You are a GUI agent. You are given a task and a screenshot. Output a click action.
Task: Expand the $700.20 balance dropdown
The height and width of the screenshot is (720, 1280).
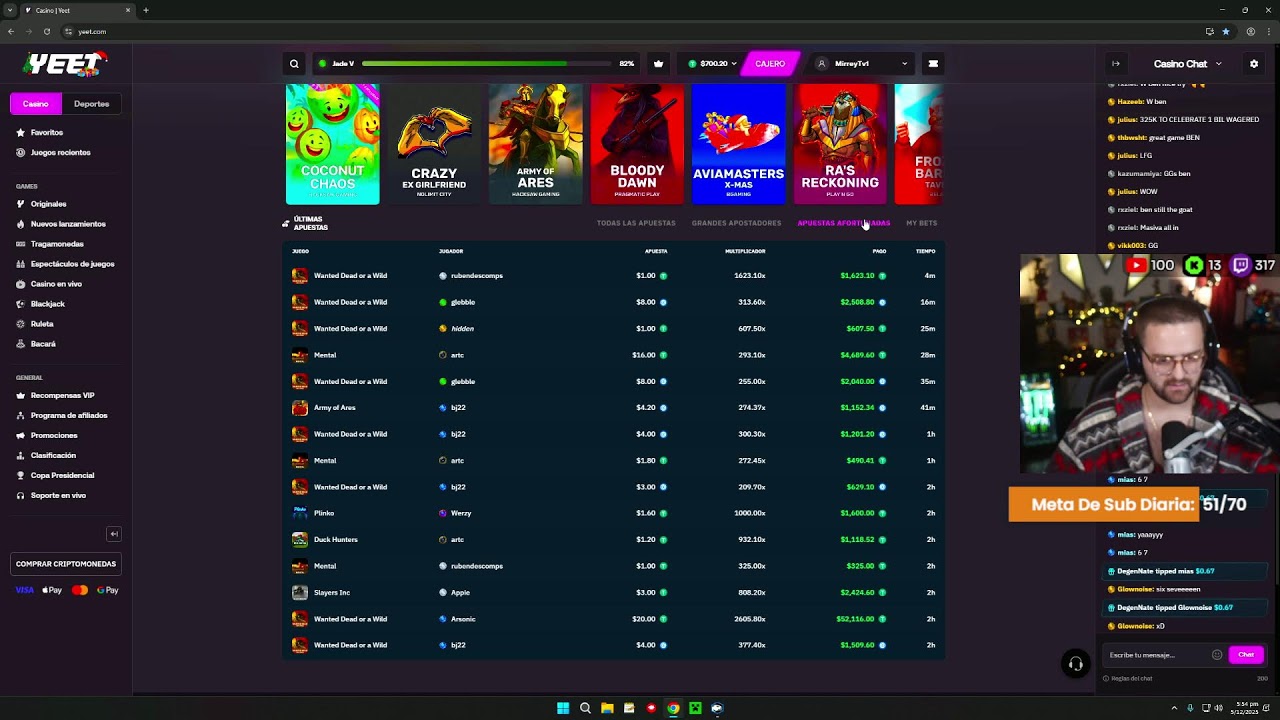pyautogui.click(x=712, y=64)
